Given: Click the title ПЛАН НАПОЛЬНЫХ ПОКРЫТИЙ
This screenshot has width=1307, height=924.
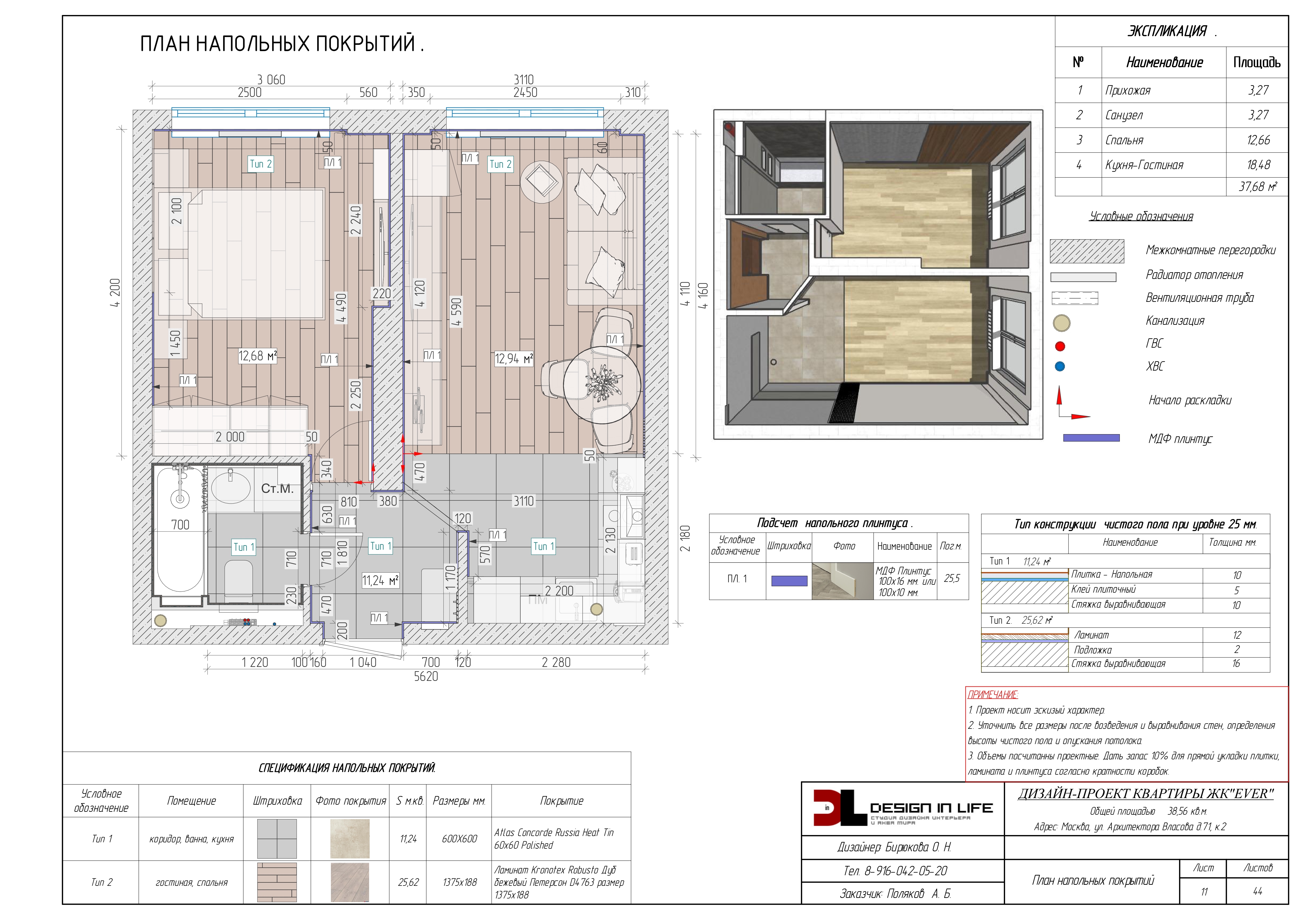Looking at the screenshot, I should pos(282,44).
